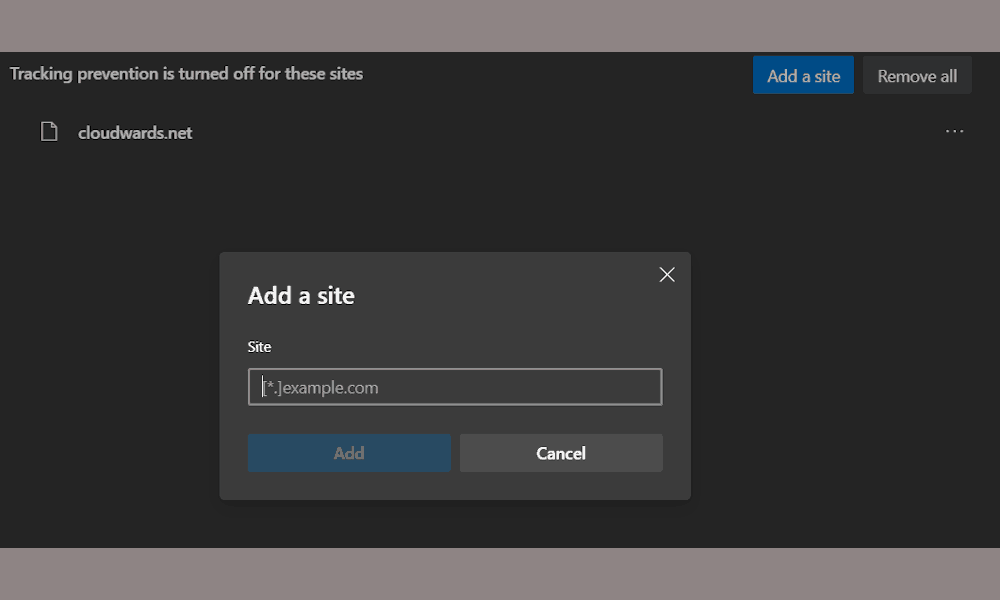Select Cancel in the dialog
The height and width of the screenshot is (600, 1000).
(561, 452)
